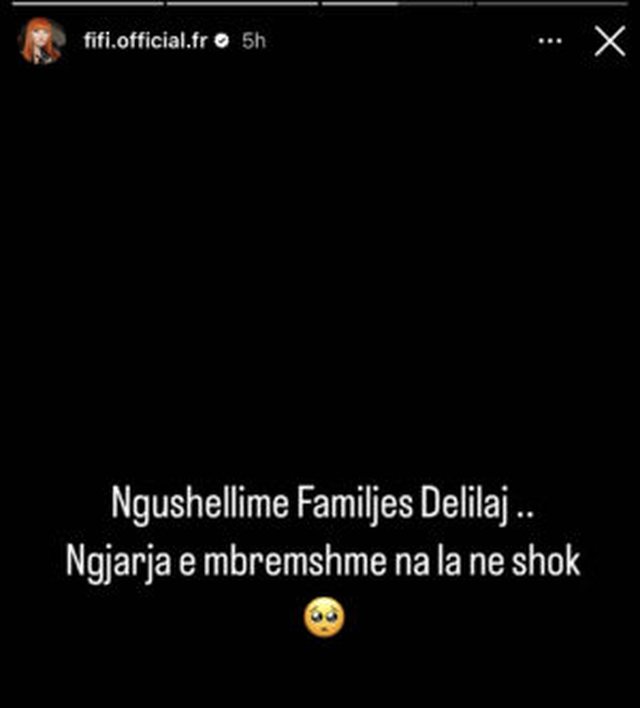Click the word mbremshme in the caption

(294, 561)
